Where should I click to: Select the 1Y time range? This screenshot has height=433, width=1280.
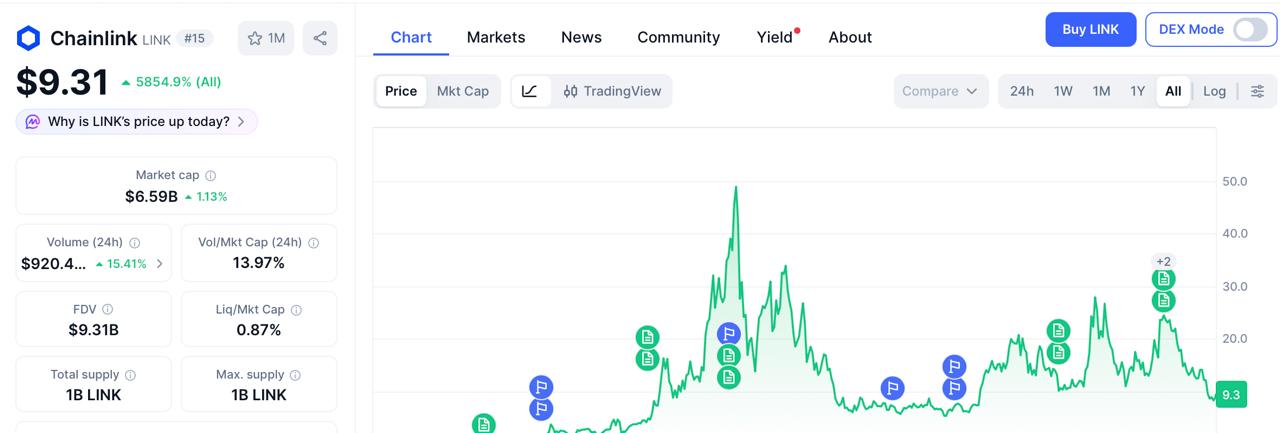coord(1137,91)
